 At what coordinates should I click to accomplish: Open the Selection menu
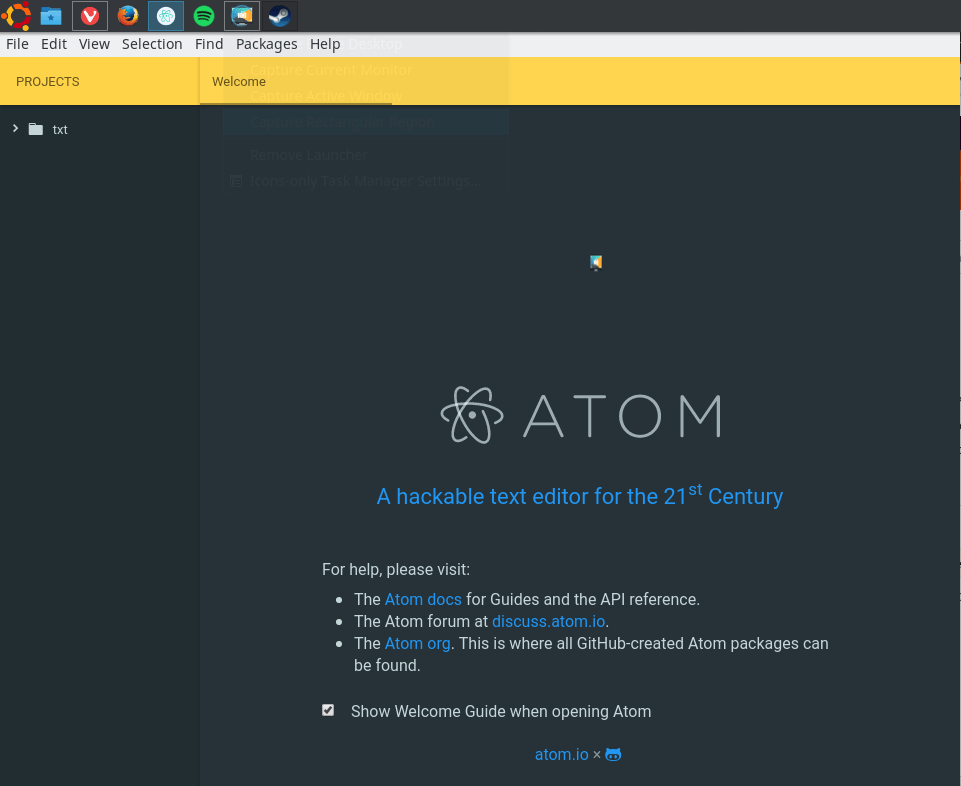click(152, 44)
